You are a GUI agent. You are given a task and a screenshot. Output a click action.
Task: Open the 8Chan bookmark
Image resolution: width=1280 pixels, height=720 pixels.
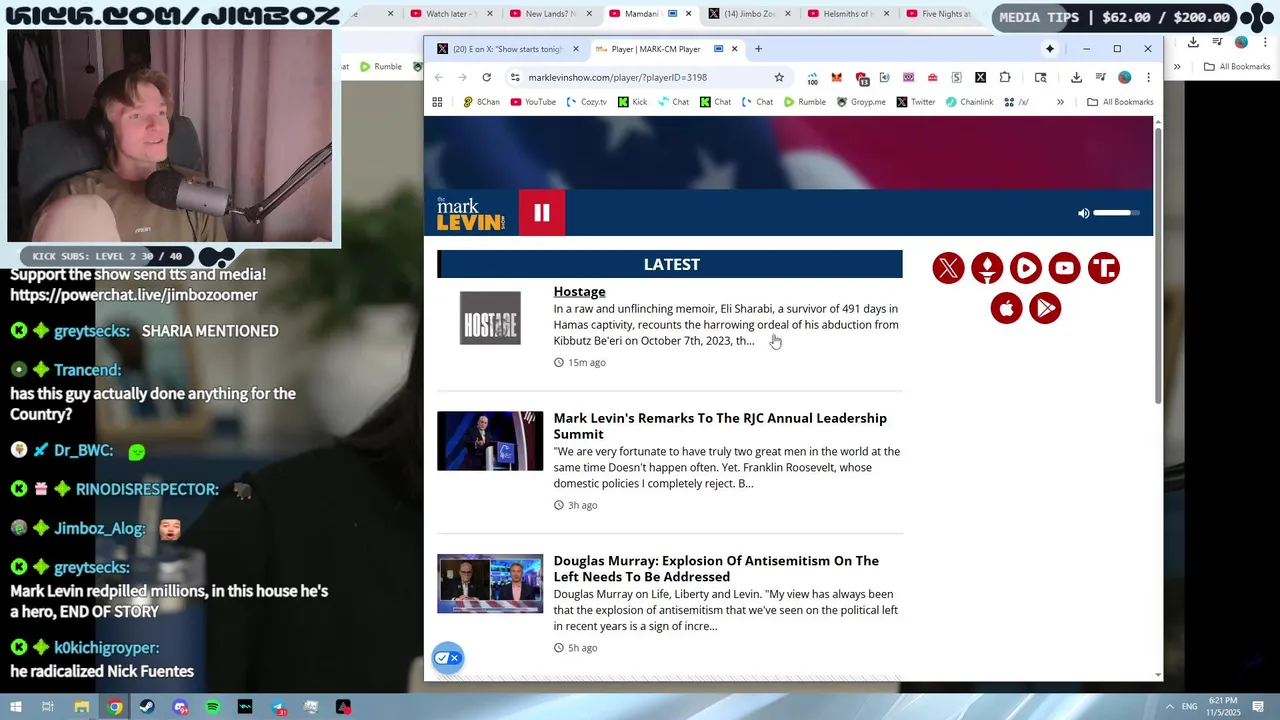click(x=481, y=102)
